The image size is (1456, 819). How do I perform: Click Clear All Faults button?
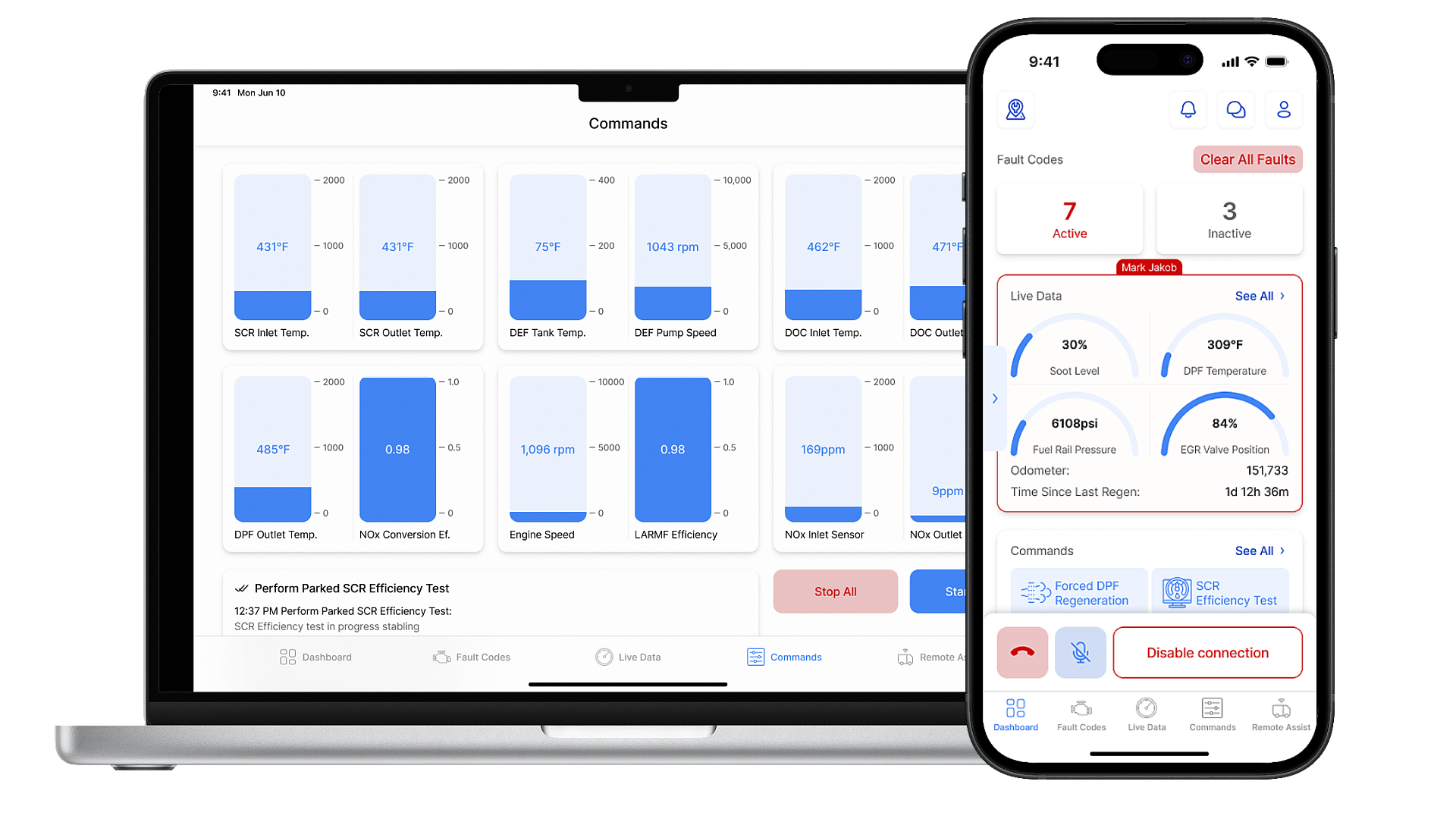point(1247,159)
